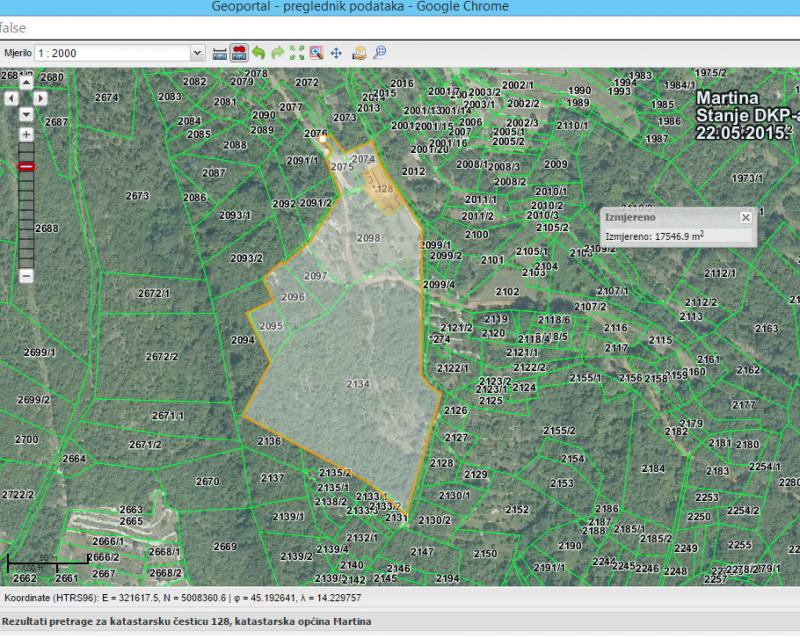Zoom to full map extent
The image size is (800, 639).
click(297, 53)
